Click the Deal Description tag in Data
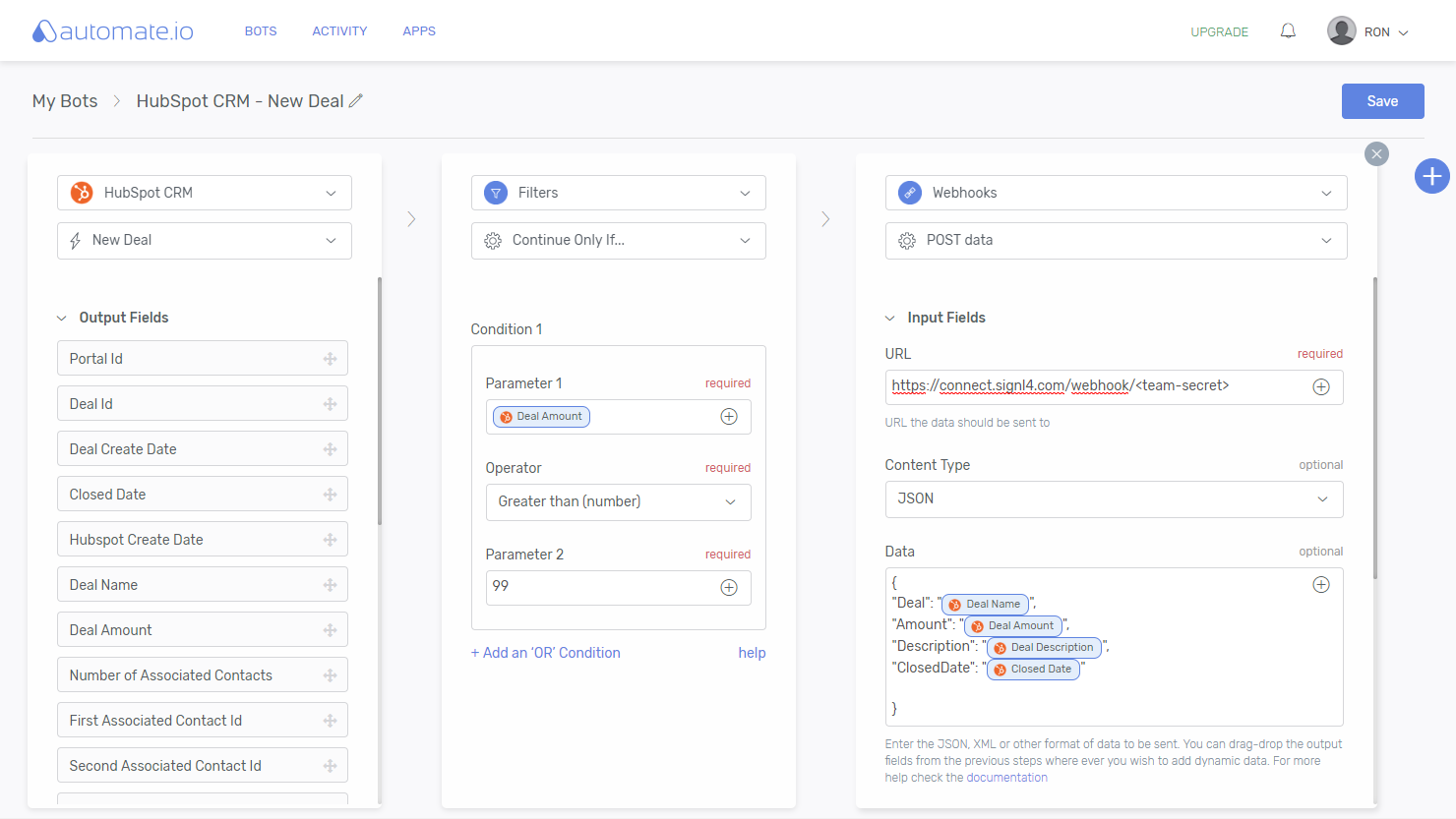Screen dimensions: 1456x819 [x=1044, y=648]
